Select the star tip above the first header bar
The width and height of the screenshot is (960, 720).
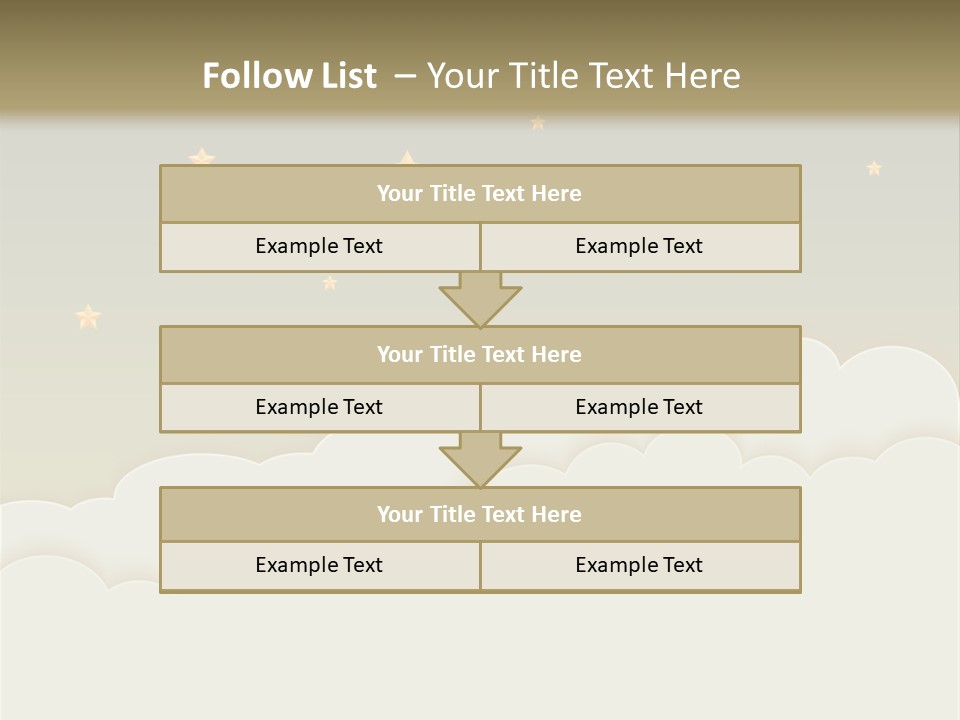[407, 157]
